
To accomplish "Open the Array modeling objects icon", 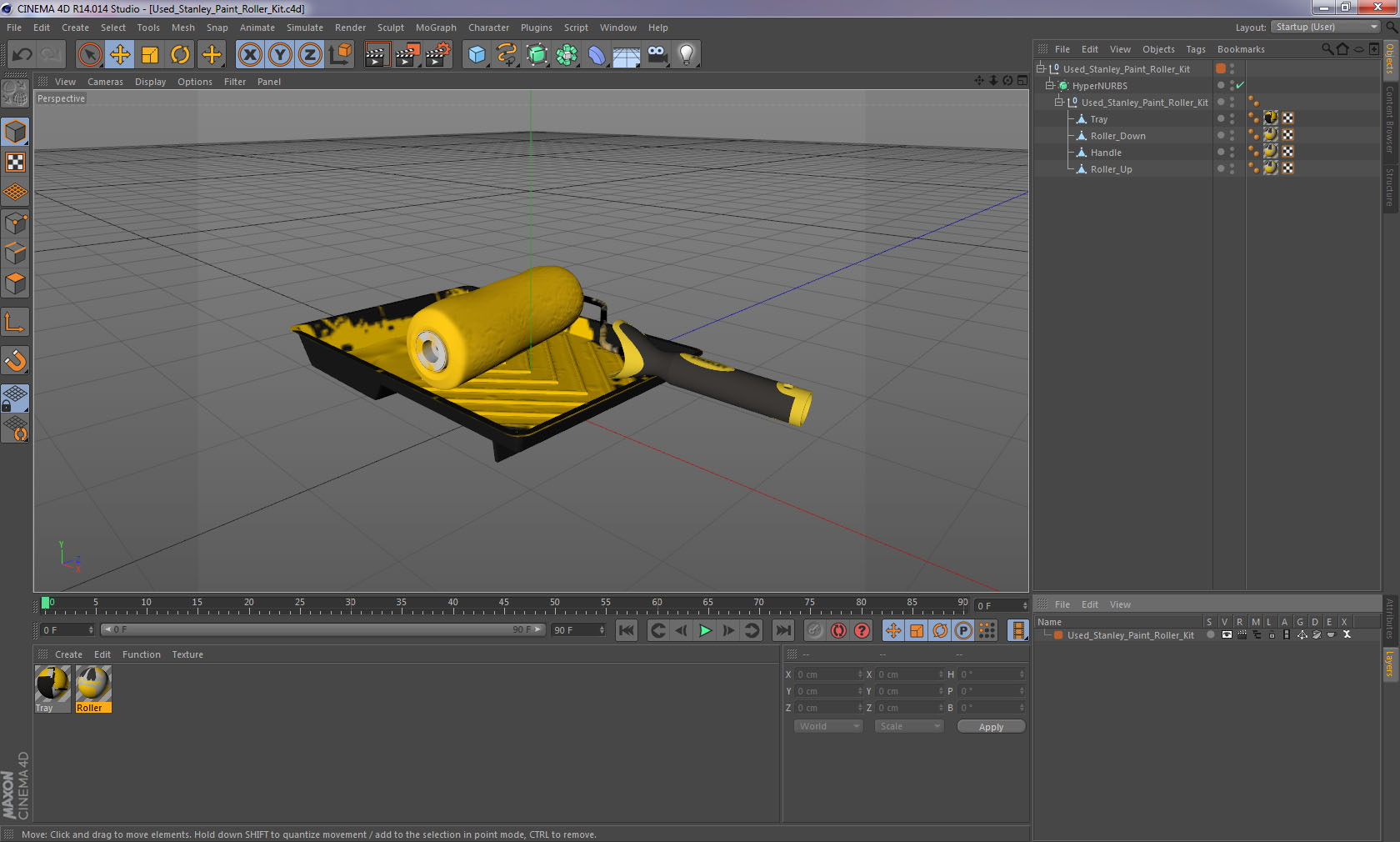I will (567, 55).
